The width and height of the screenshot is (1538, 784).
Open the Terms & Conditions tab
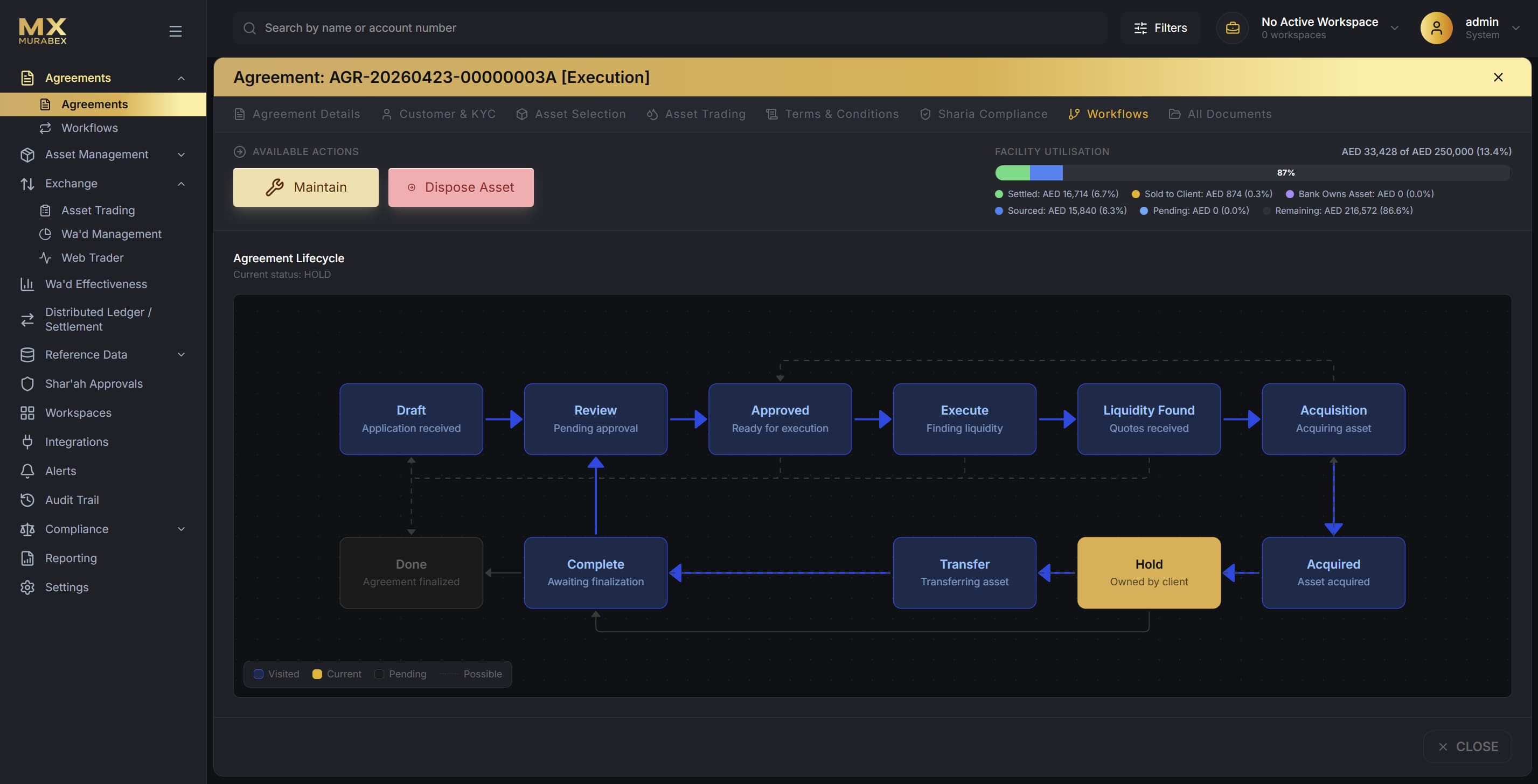click(832, 114)
